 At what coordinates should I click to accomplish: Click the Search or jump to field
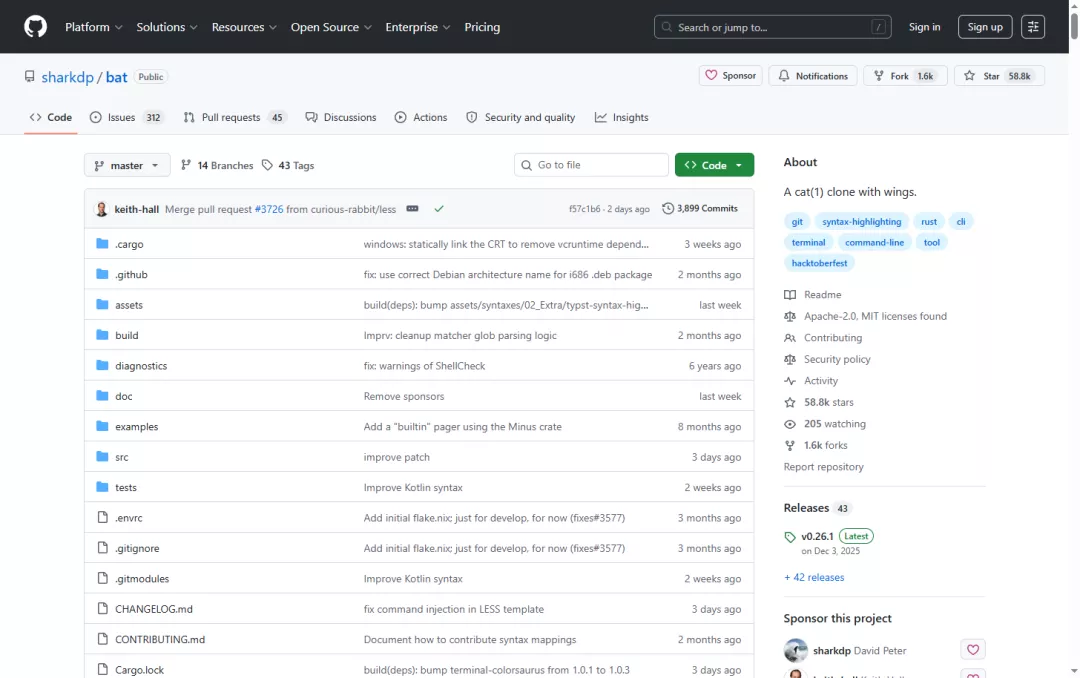[x=772, y=27]
